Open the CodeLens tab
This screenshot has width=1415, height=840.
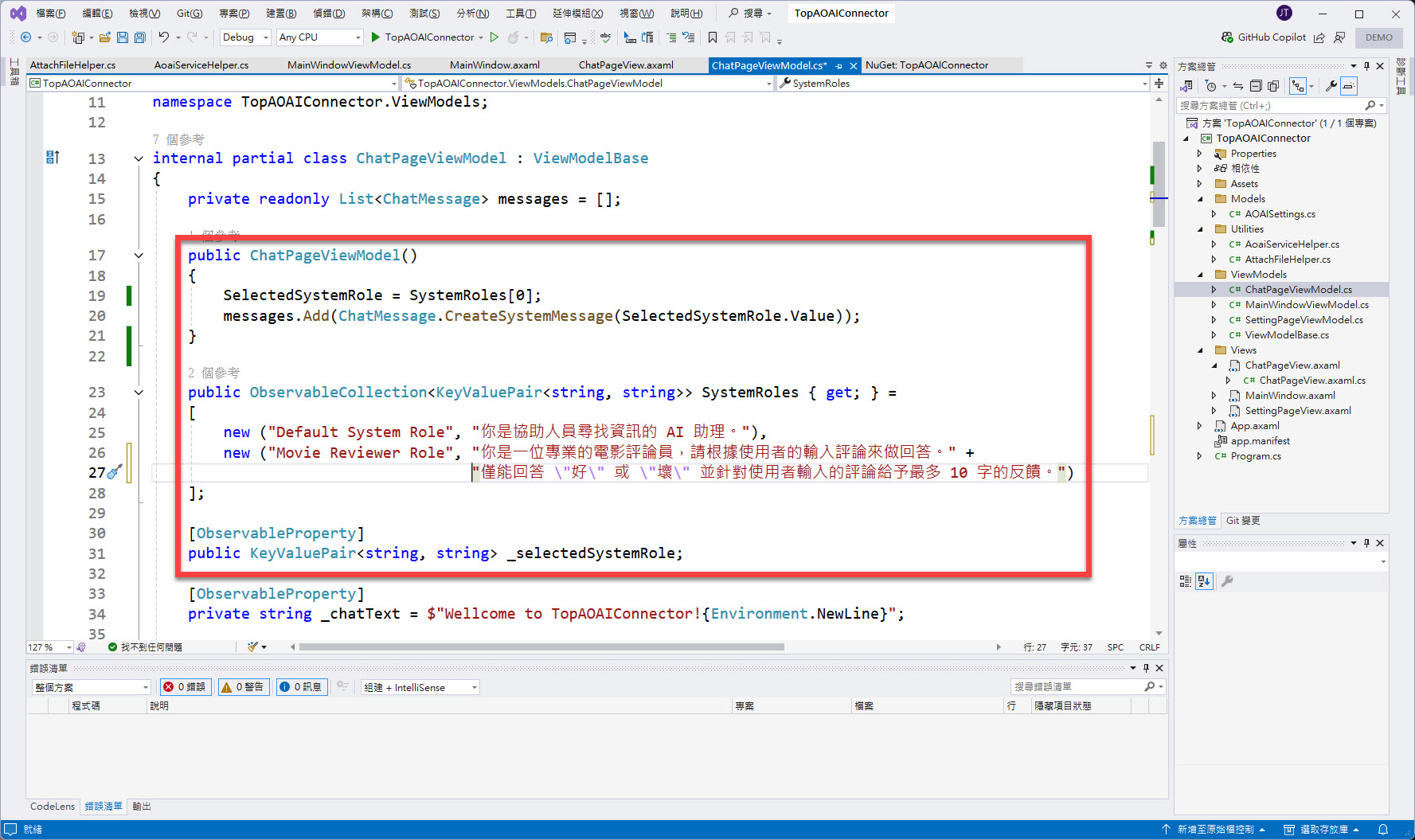(53, 807)
